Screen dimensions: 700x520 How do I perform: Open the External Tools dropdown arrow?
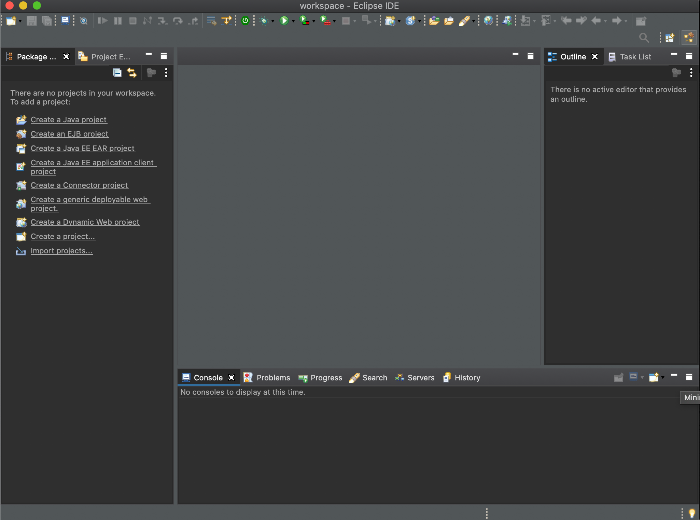tap(334, 21)
